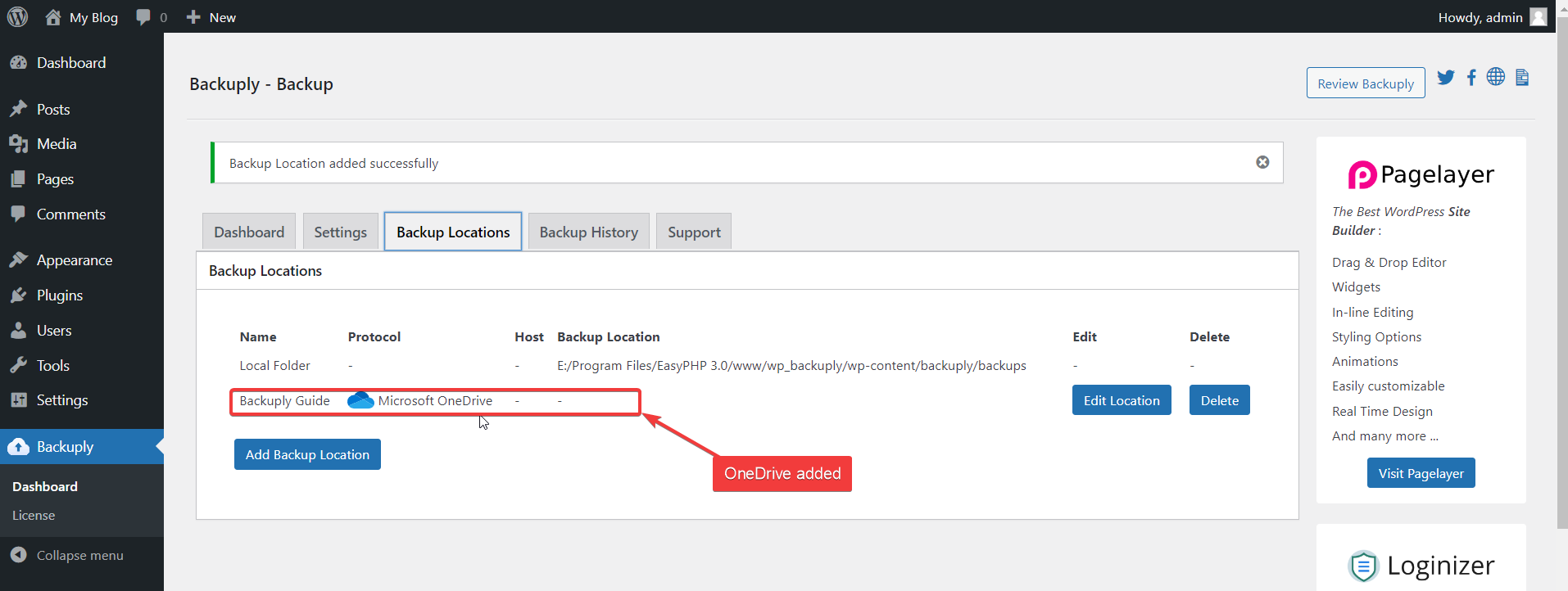1568x591 pixels.
Task: Select the Backup Locations tab
Action: click(453, 232)
